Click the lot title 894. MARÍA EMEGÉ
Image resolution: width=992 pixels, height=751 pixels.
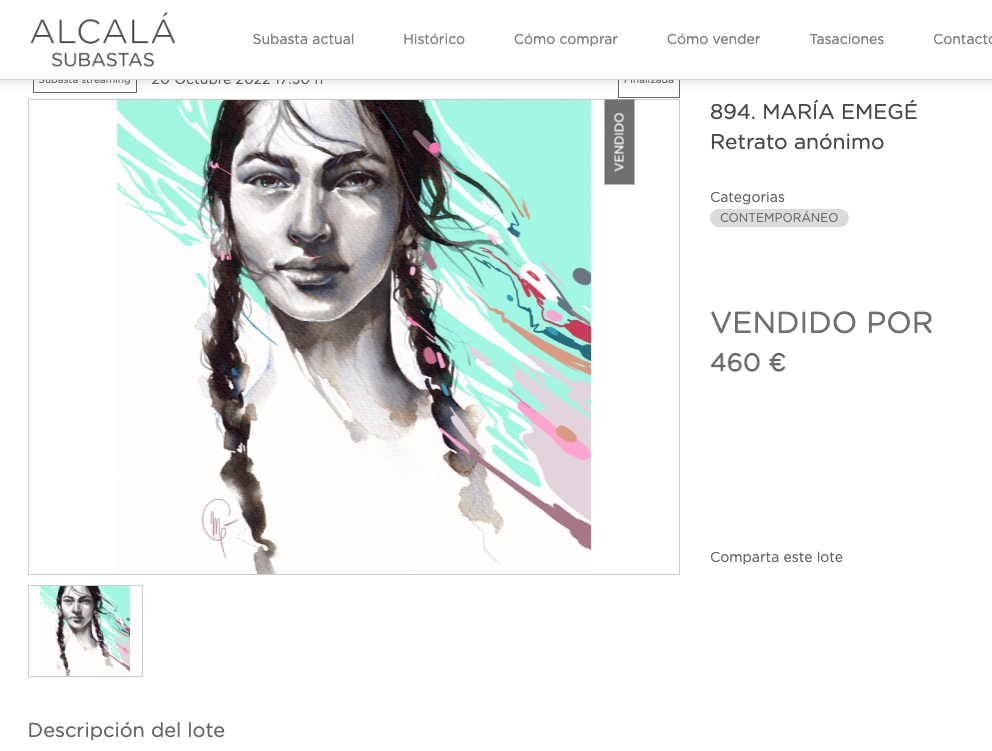(813, 111)
